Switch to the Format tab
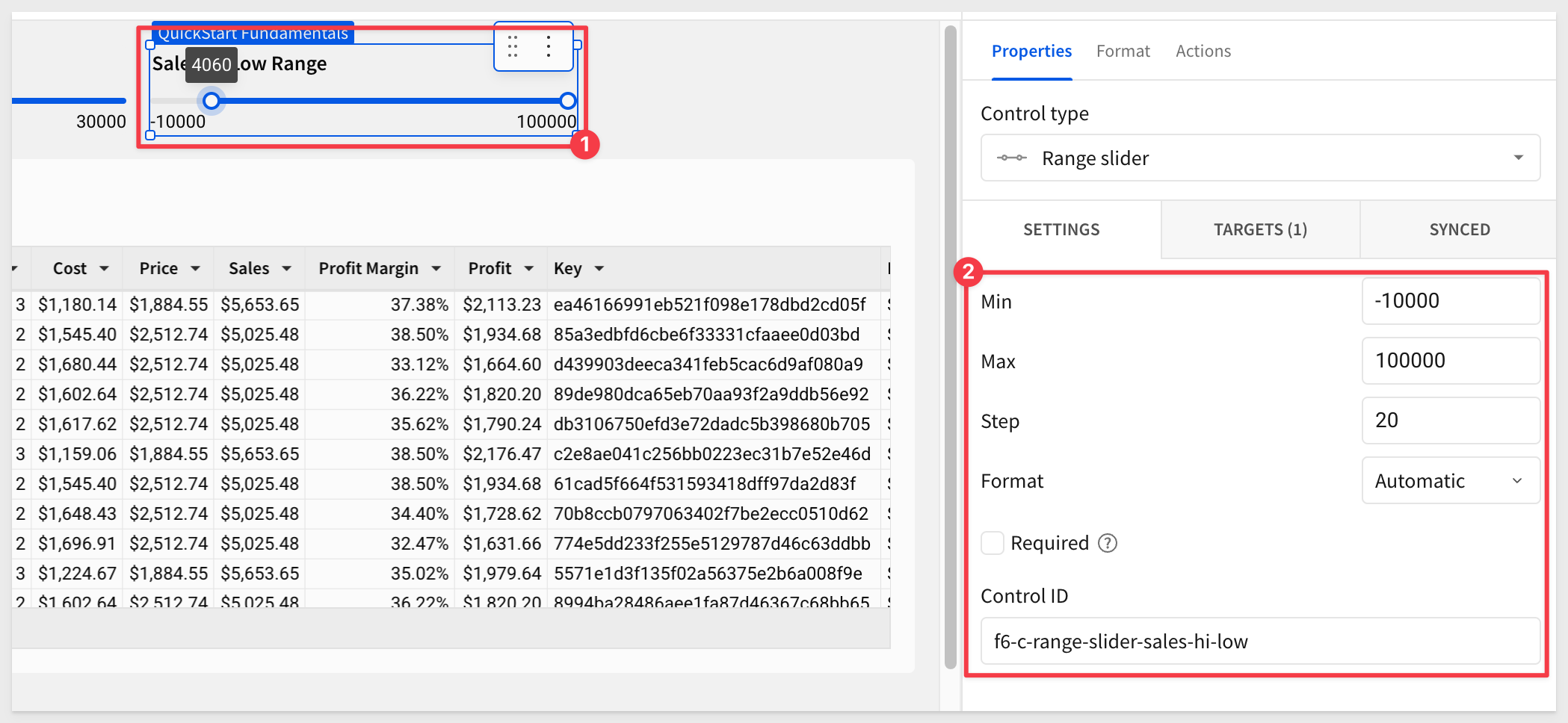 point(1123,51)
